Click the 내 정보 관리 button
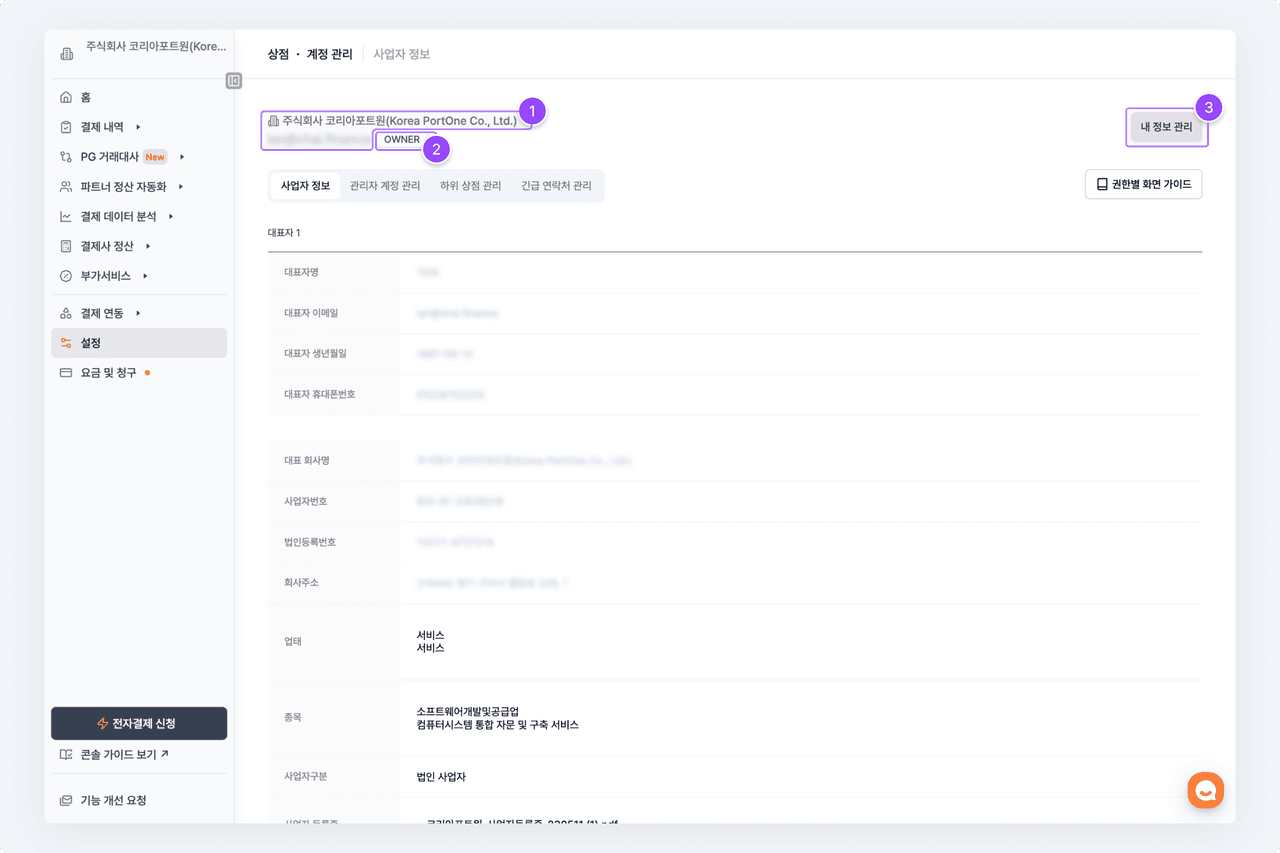Viewport: 1280px width, 853px height. tap(1166, 127)
